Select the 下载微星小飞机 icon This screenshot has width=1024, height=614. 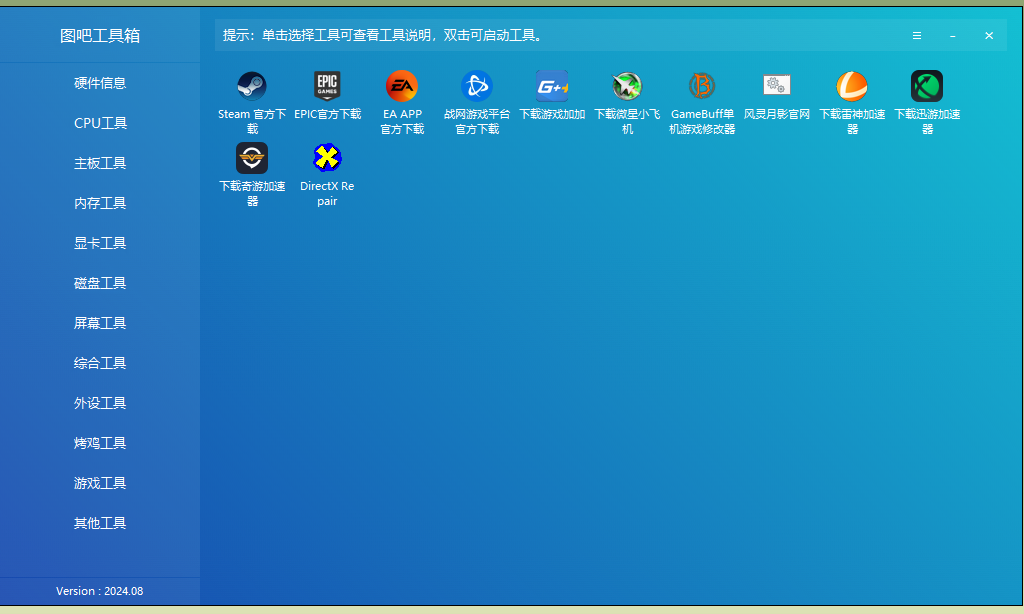point(627,86)
